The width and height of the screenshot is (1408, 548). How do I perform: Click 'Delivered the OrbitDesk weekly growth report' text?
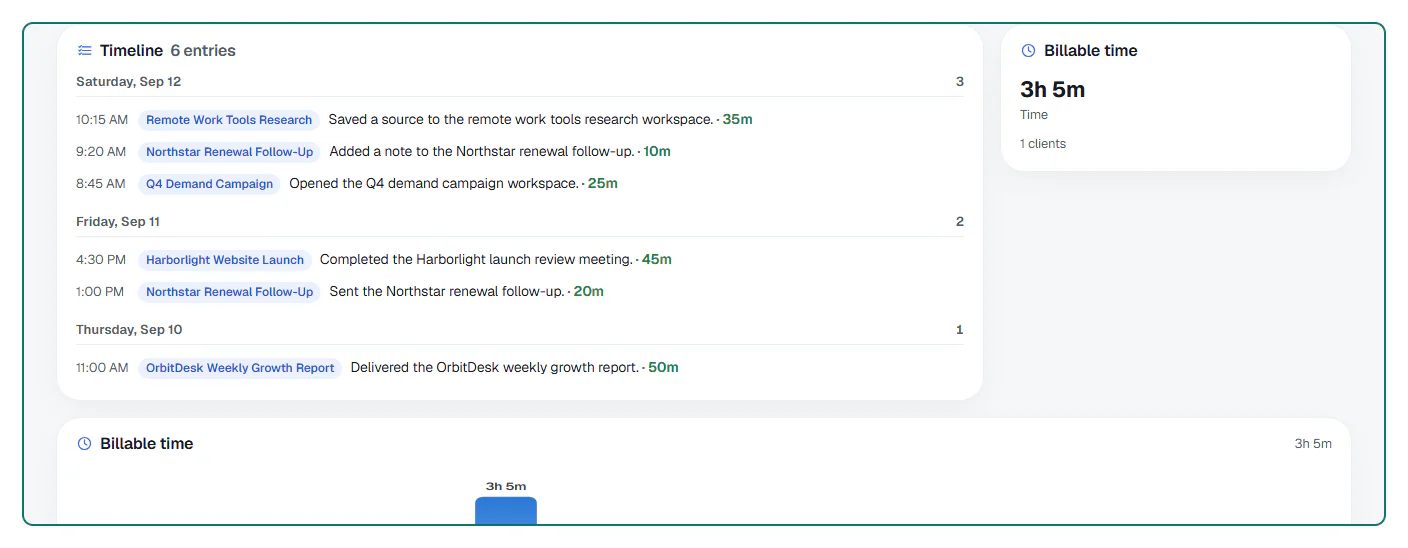[495, 368]
